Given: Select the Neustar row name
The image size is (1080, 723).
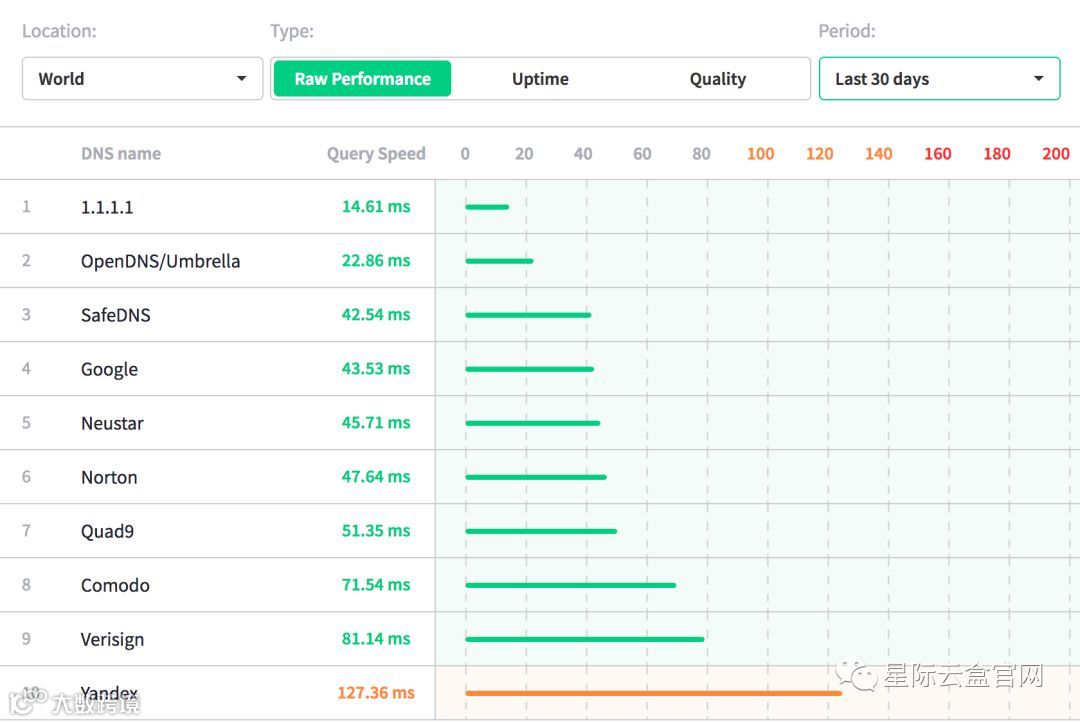Looking at the screenshot, I should (112, 423).
